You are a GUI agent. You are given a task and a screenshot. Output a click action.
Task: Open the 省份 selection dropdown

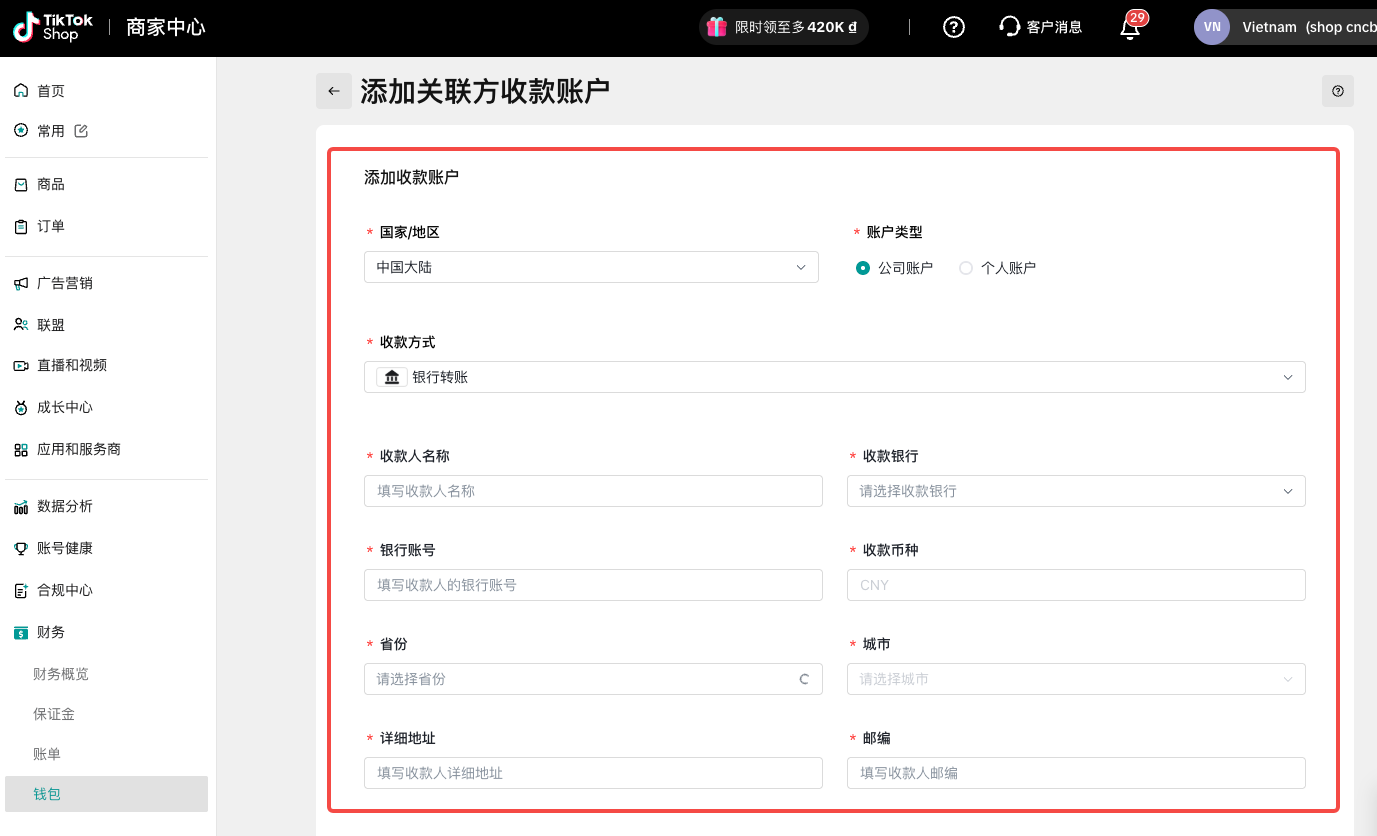click(592, 679)
